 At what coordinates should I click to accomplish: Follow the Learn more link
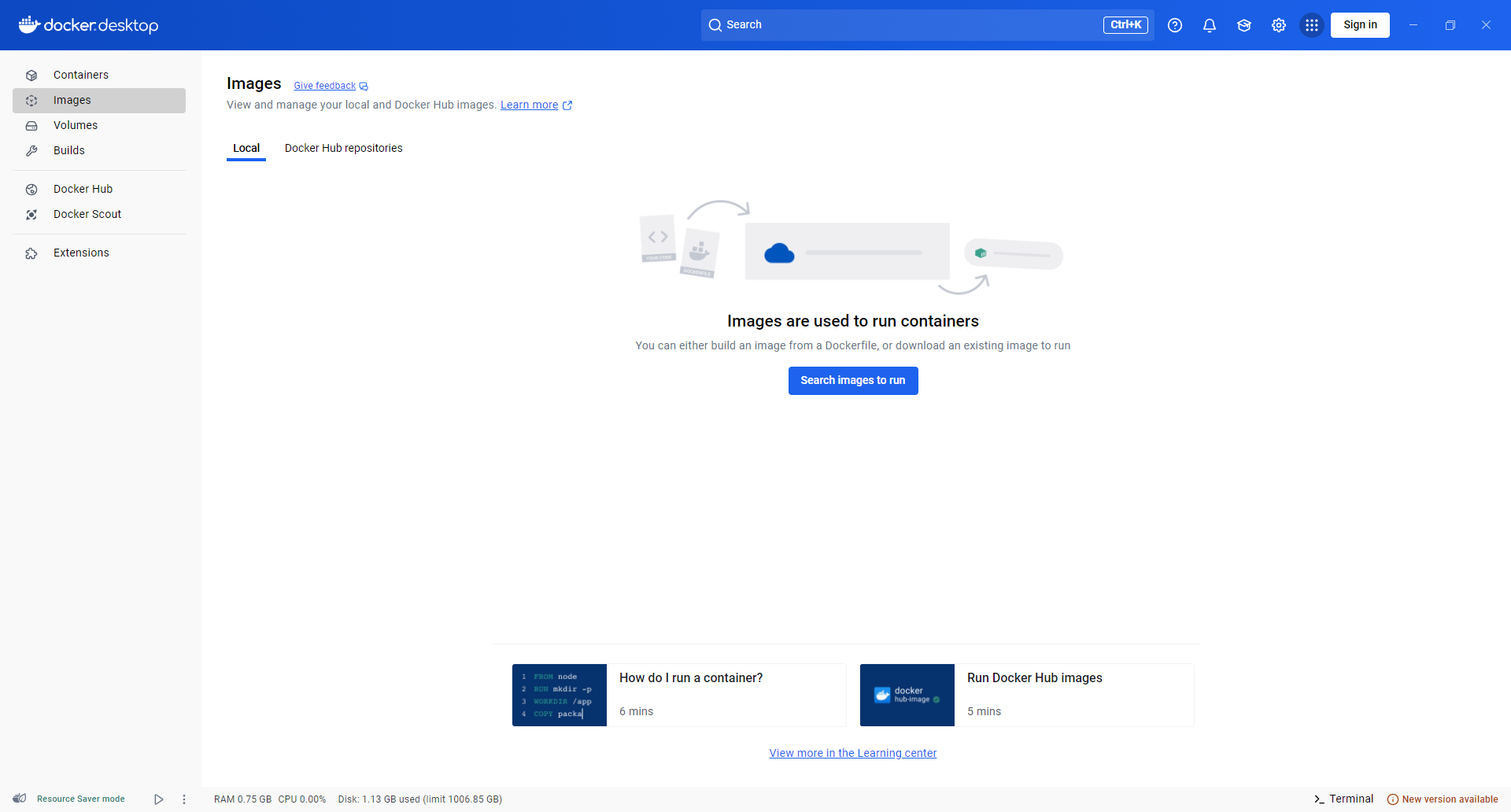[529, 105]
